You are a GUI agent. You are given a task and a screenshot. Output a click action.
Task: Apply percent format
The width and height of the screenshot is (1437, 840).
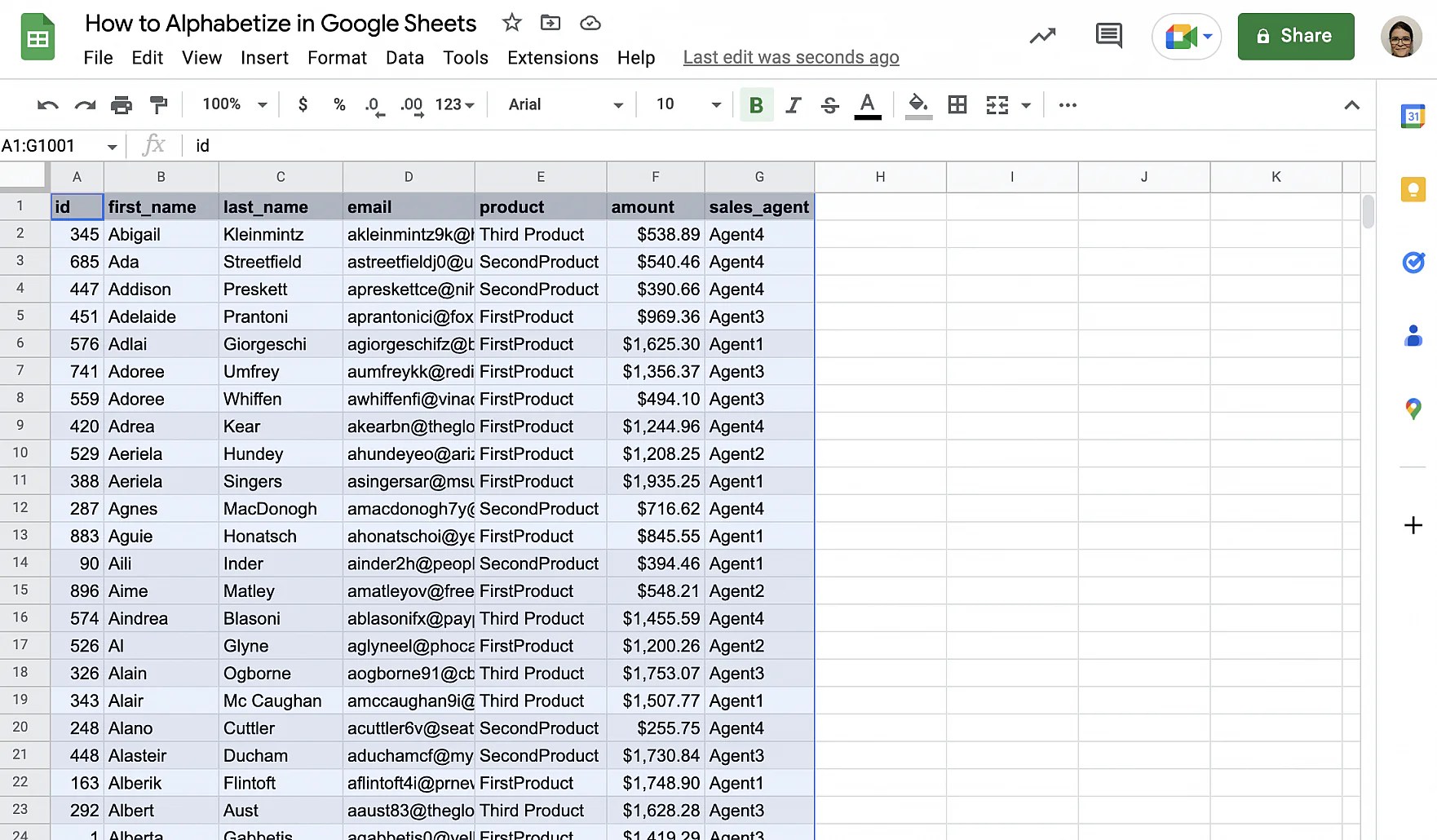pyautogui.click(x=339, y=104)
